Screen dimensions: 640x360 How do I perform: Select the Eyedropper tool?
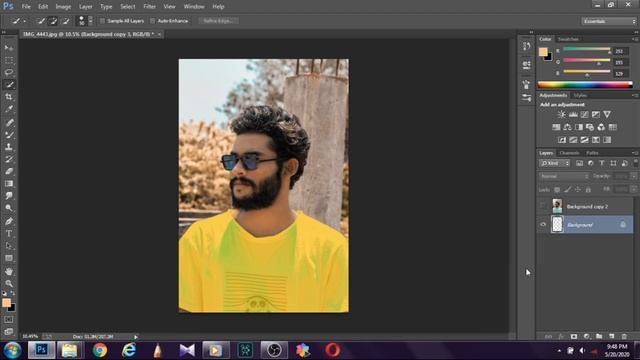click(x=9, y=109)
